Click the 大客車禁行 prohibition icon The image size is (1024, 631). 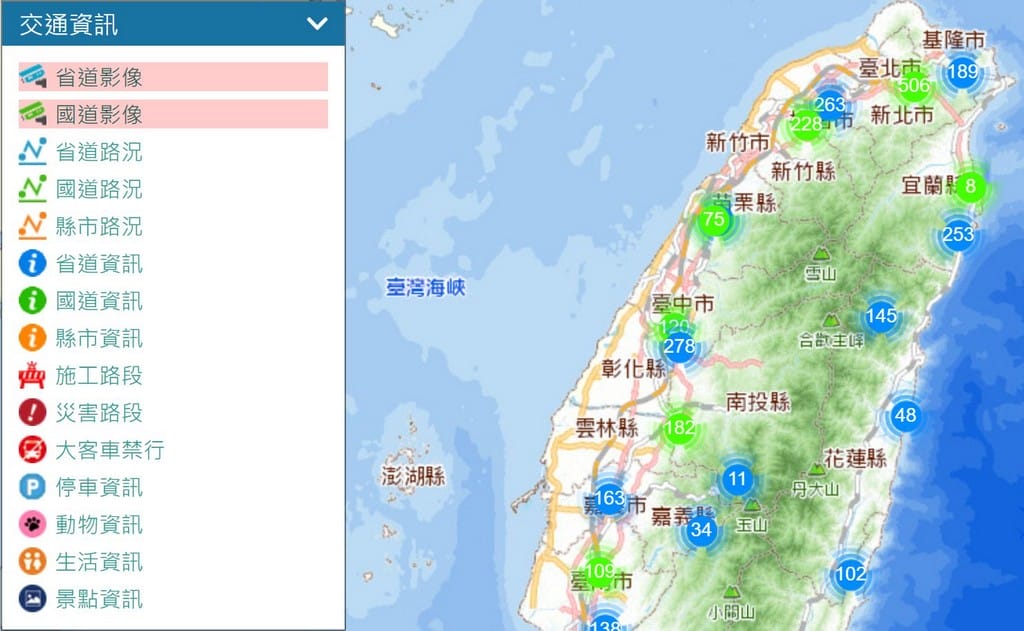[x=33, y=450]
